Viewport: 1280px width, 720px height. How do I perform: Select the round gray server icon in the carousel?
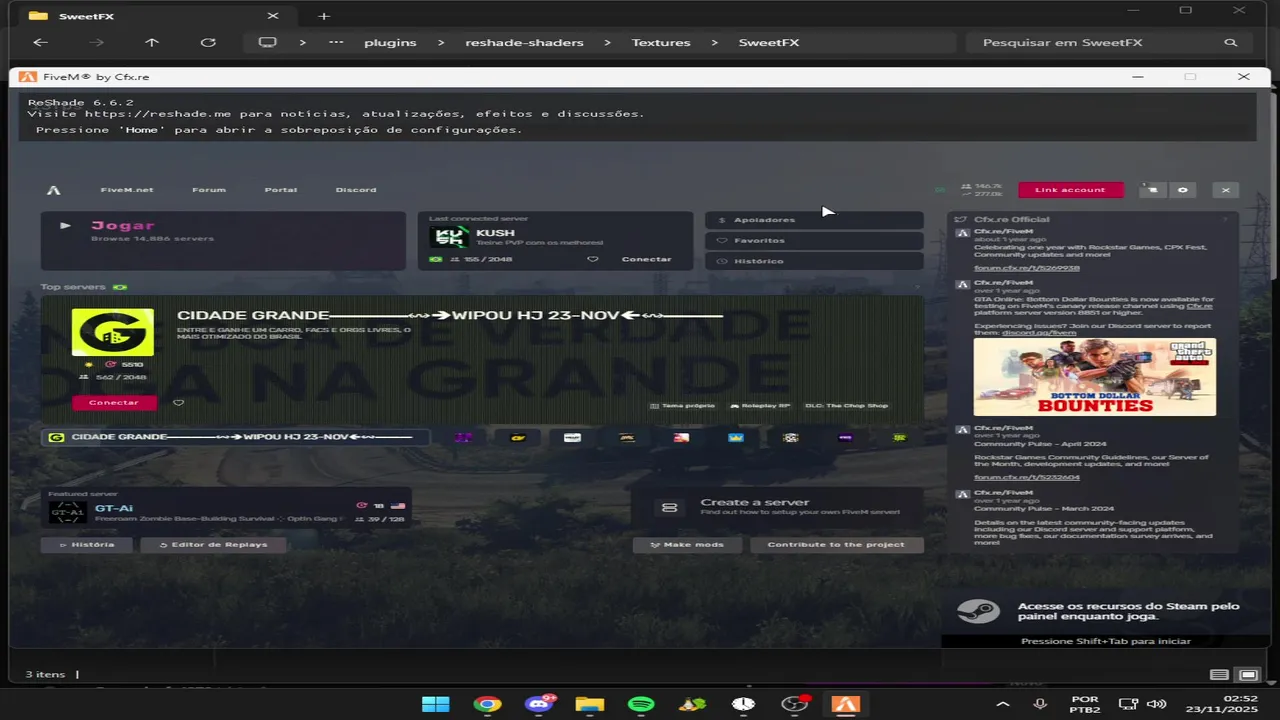(x=791, y=437)
